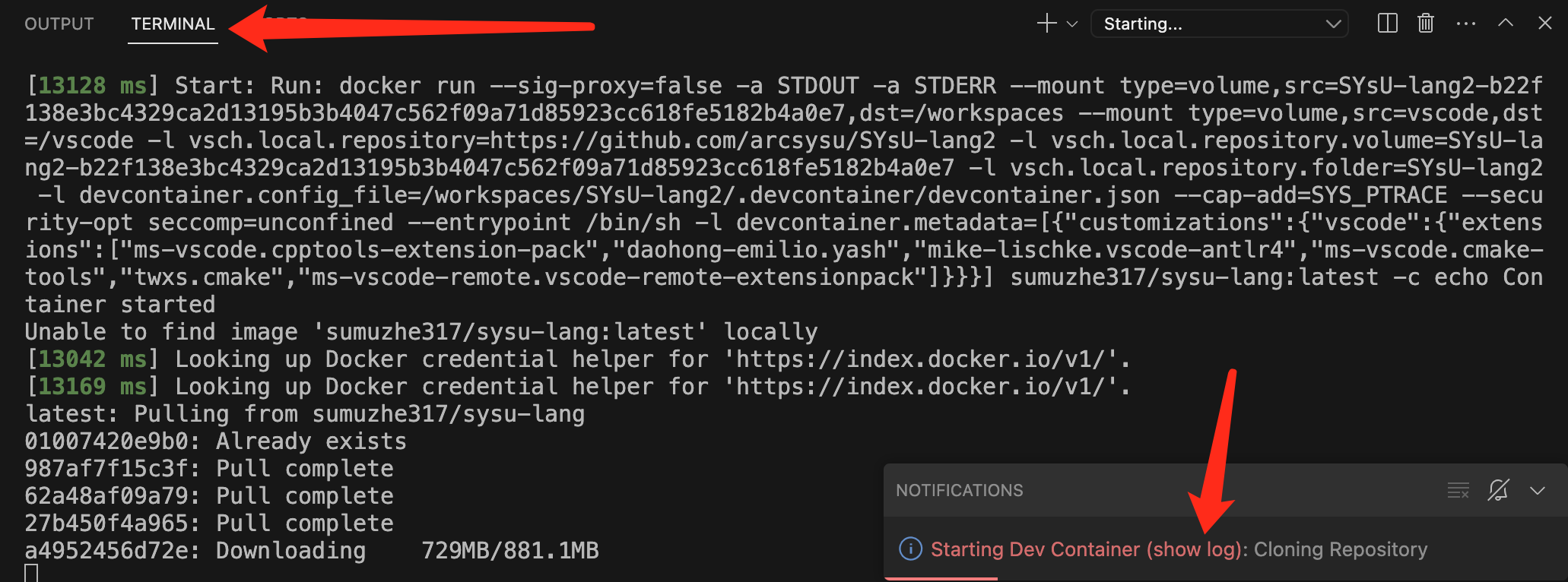Screen dimensions: 1568x582
Task: Open more actions ellipsis menu
Action: click(x=1465, y=24)
